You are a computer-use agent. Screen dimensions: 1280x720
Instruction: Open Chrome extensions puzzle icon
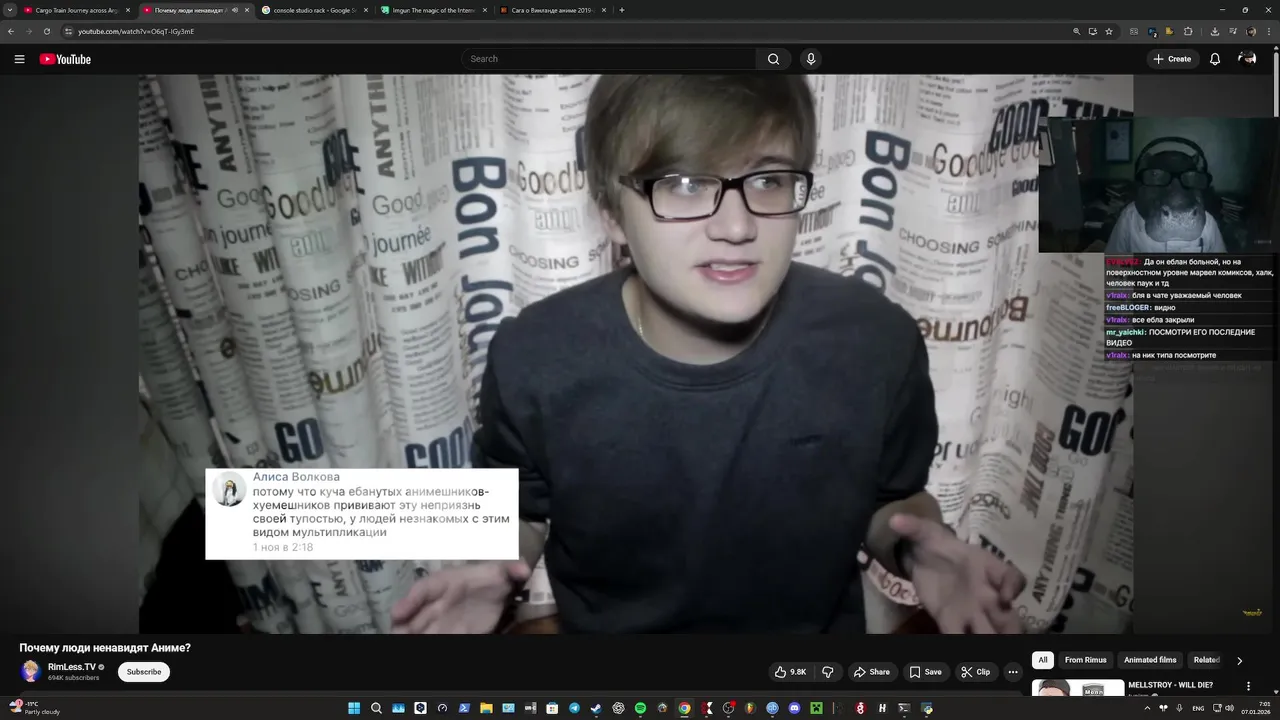click(1188, 31)
